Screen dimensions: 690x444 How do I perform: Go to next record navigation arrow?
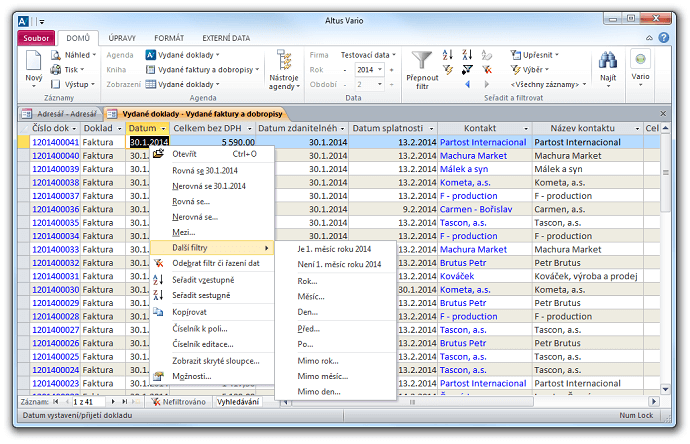[x=113, y=402]
